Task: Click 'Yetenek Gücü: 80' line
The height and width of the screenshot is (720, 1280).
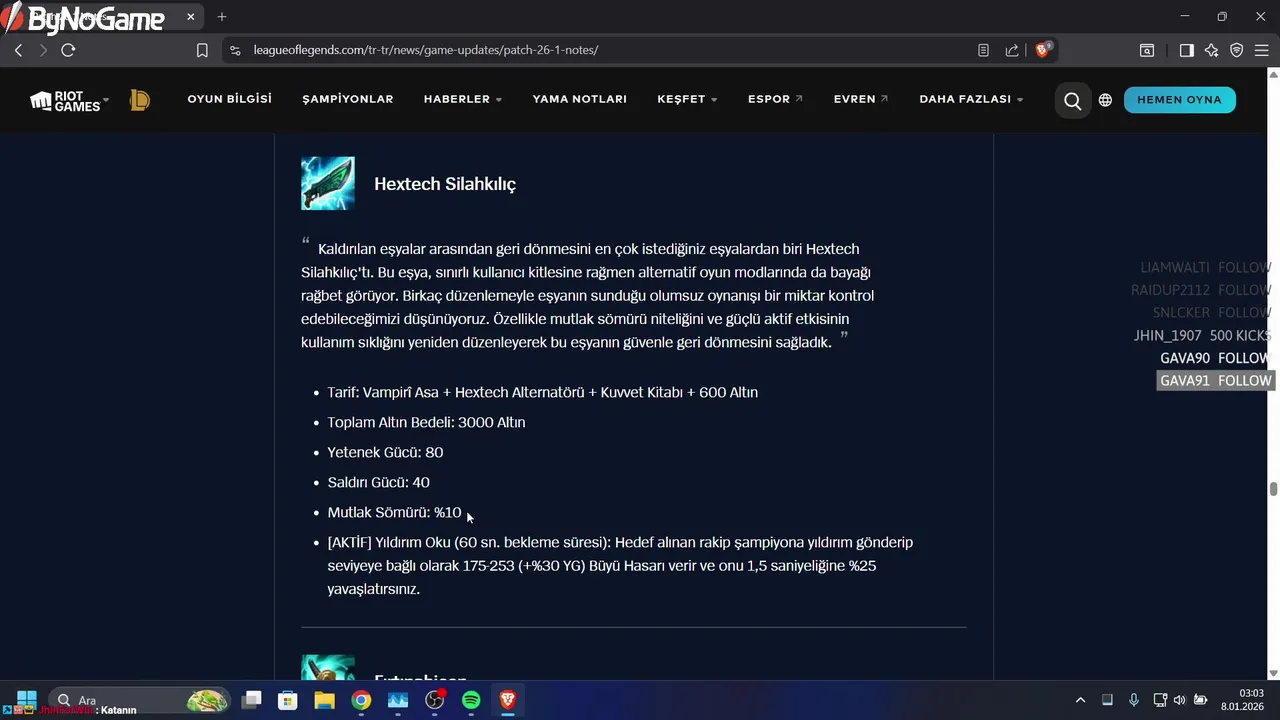Action: click(385, 452)
